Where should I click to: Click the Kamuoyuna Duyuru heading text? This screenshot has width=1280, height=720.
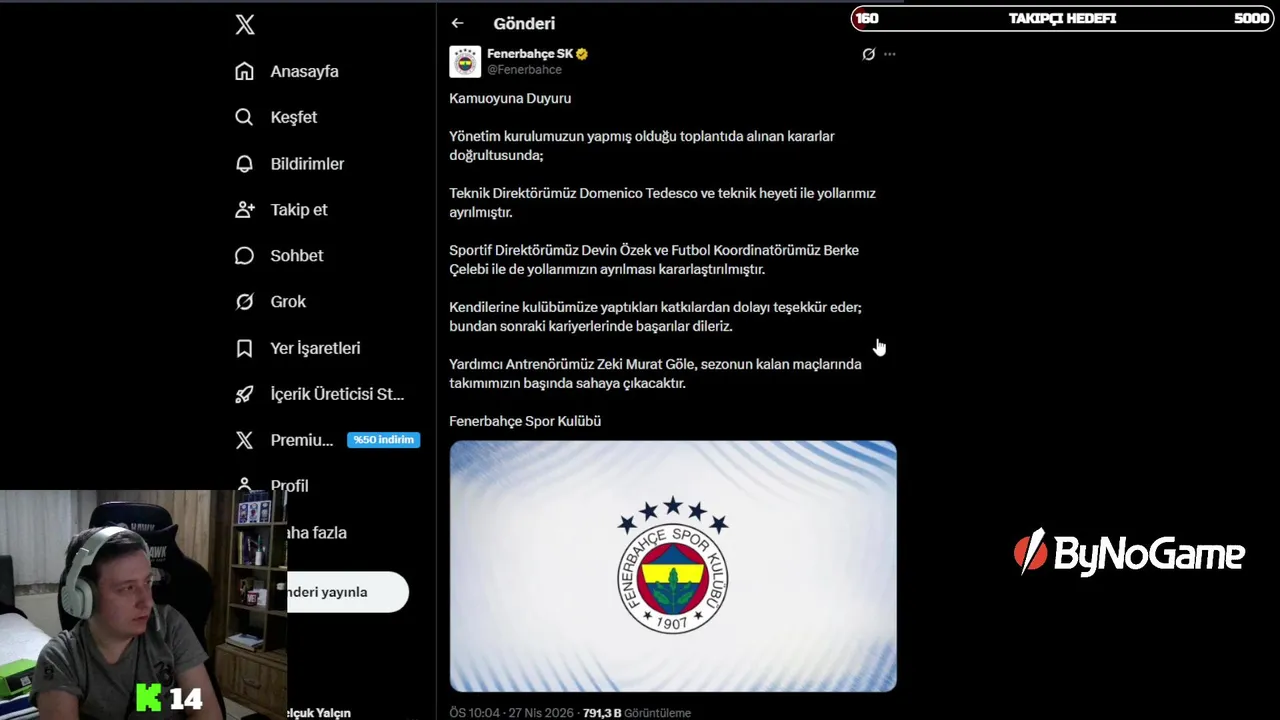[510, 98]
